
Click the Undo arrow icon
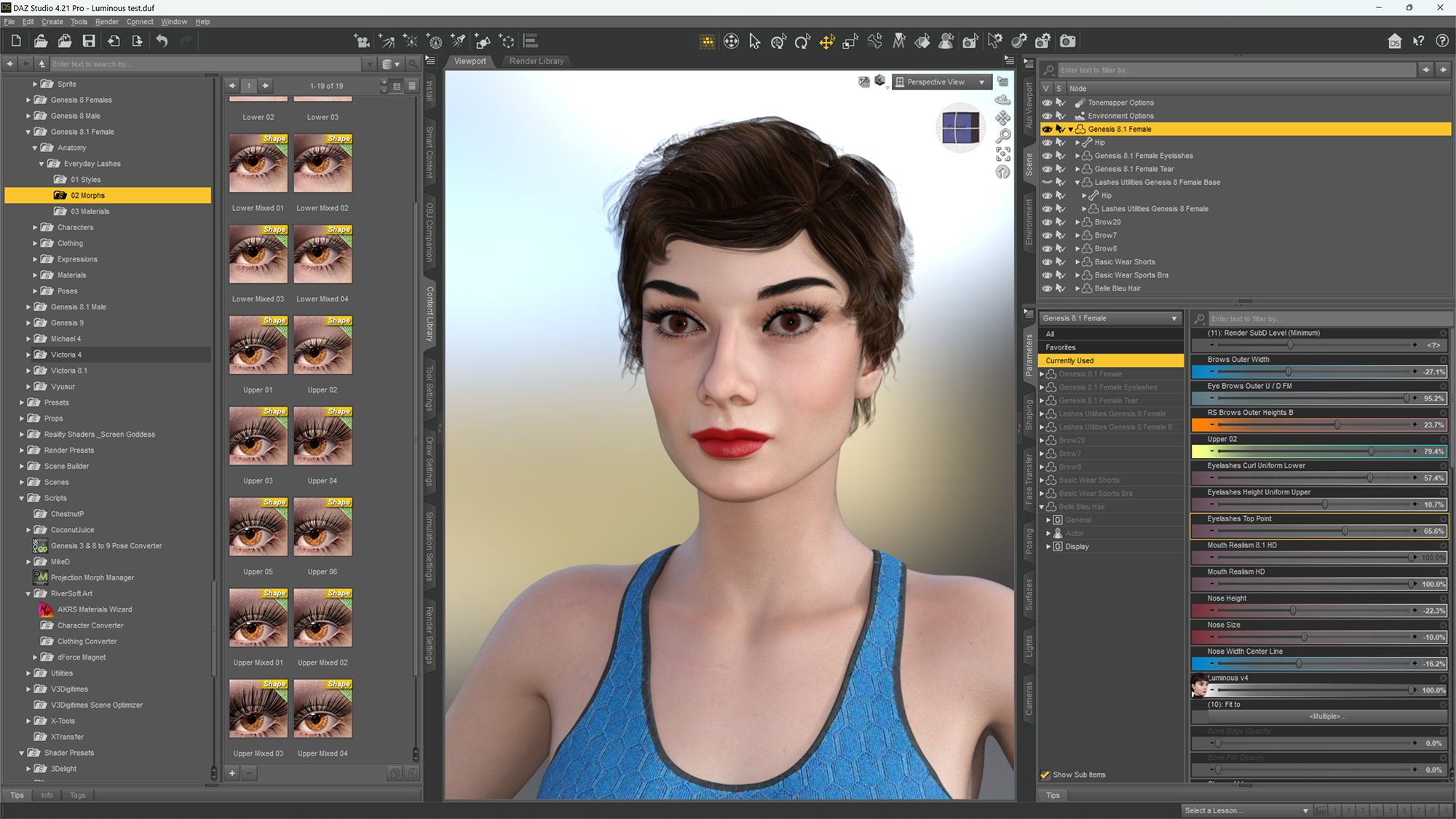pyautogui.click(x=162, y=41)
